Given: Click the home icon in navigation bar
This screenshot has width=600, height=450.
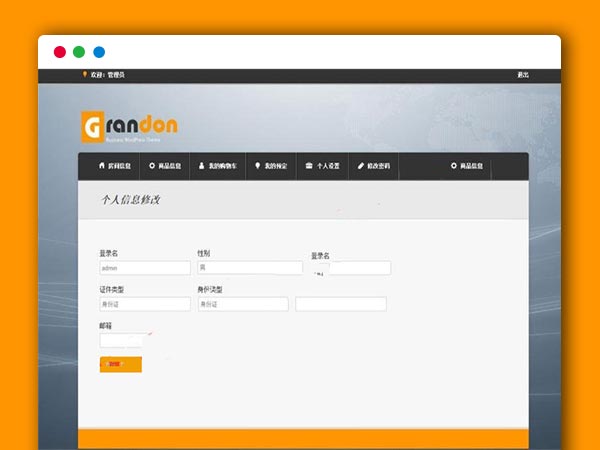Looking at the screenshot, I should (101, 165).
